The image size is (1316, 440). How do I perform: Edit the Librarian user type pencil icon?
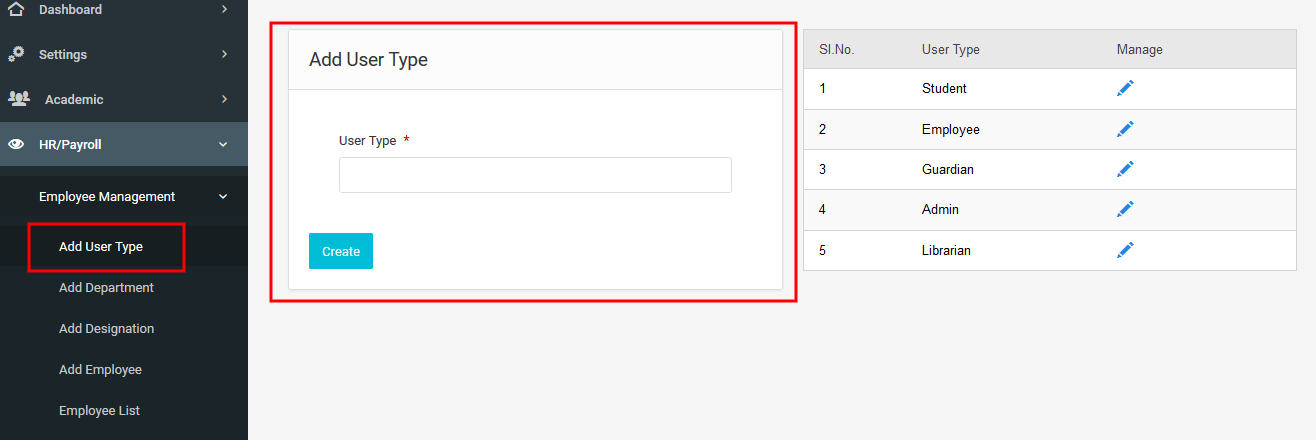click(x=1125, y=250)
